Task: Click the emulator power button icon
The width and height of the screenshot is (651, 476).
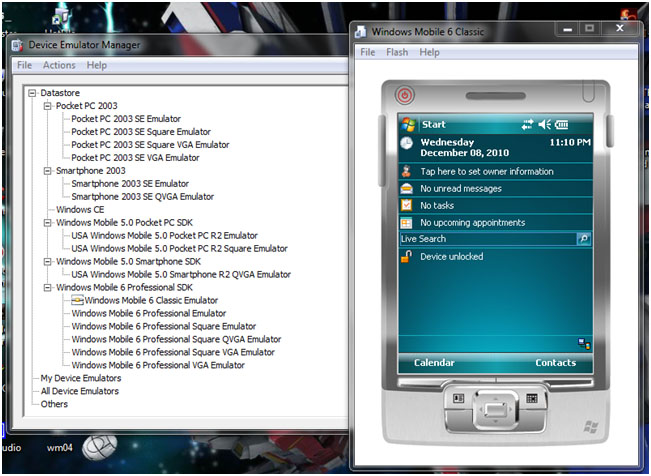Action: click(x=404, y=96)
